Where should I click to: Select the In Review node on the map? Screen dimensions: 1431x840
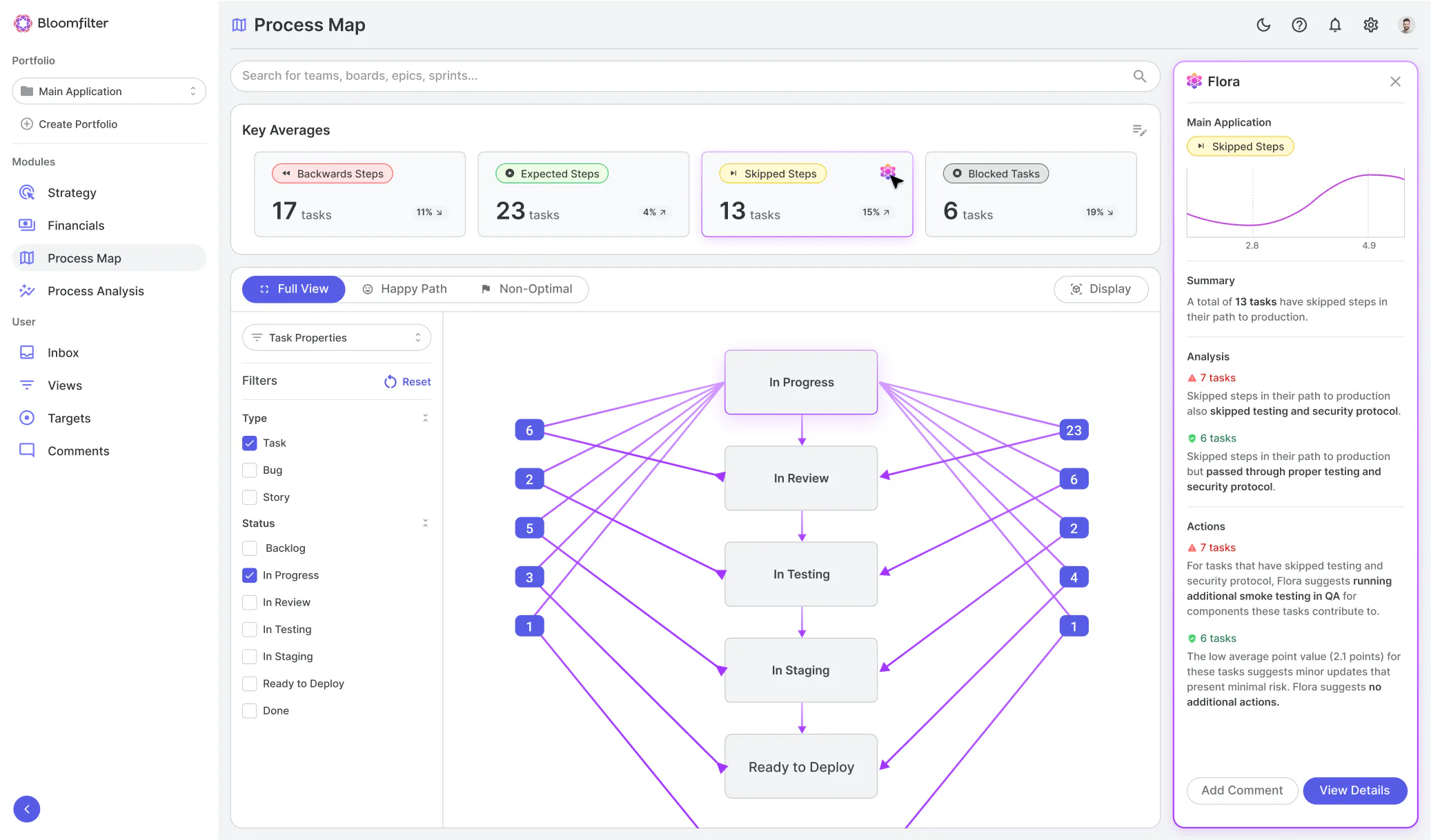[801, 478]
